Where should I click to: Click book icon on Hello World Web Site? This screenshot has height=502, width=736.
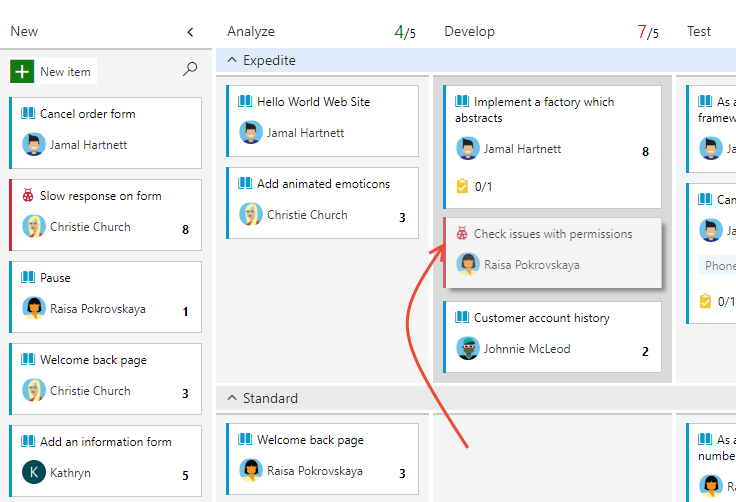[245, 101]
